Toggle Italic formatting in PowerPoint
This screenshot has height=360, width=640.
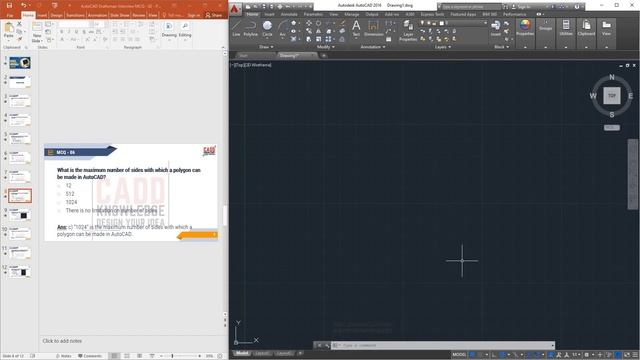pos(69,32)
